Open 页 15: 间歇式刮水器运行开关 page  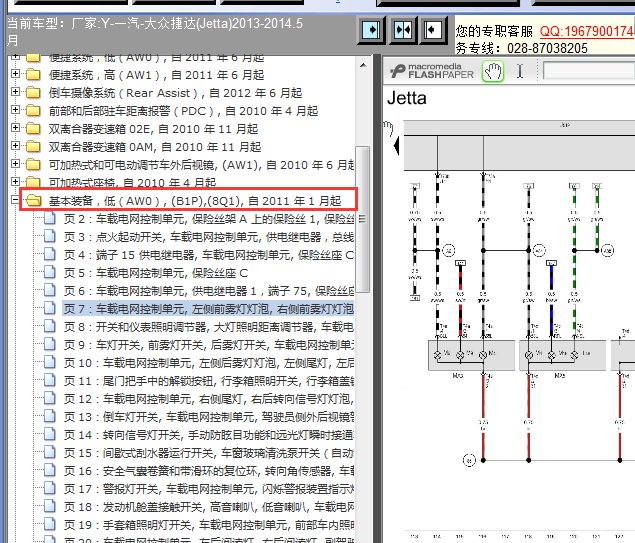209,453
